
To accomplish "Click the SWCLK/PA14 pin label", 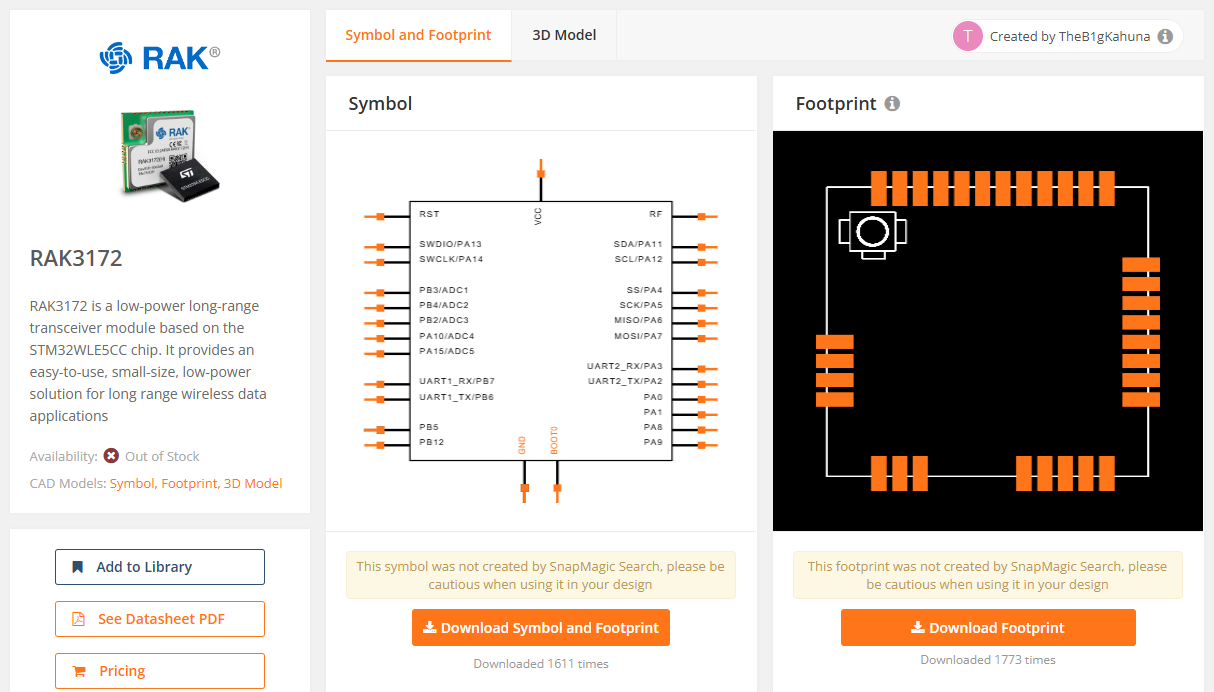I will point(451,259).
